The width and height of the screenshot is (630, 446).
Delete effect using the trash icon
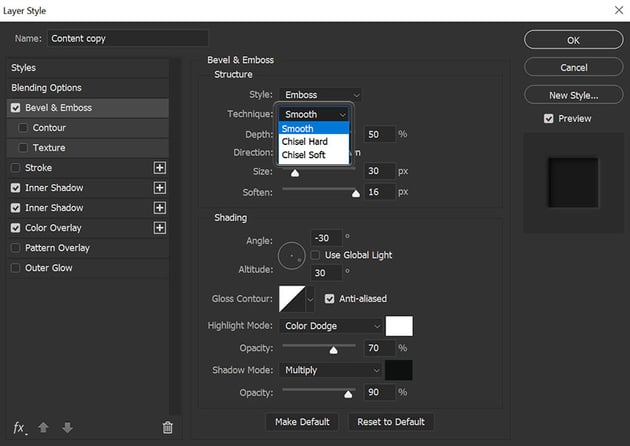168,428
